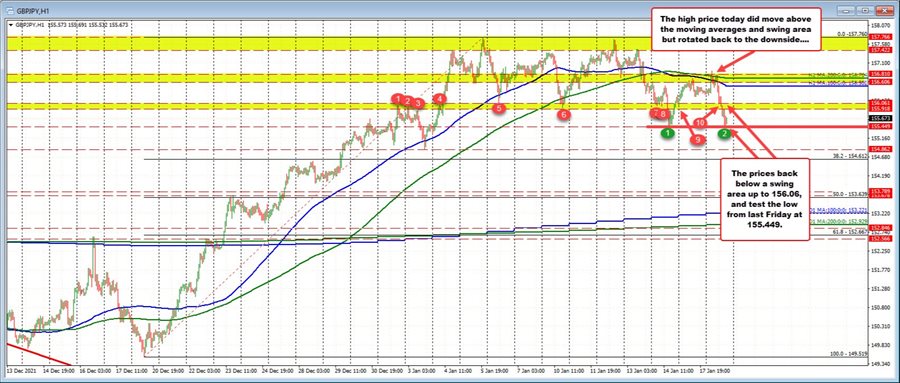The width and height of the screenshot is (900, 383).
Task: Select the Fibonacci 0.0 - 157.760 label
Action: (853, 34)
